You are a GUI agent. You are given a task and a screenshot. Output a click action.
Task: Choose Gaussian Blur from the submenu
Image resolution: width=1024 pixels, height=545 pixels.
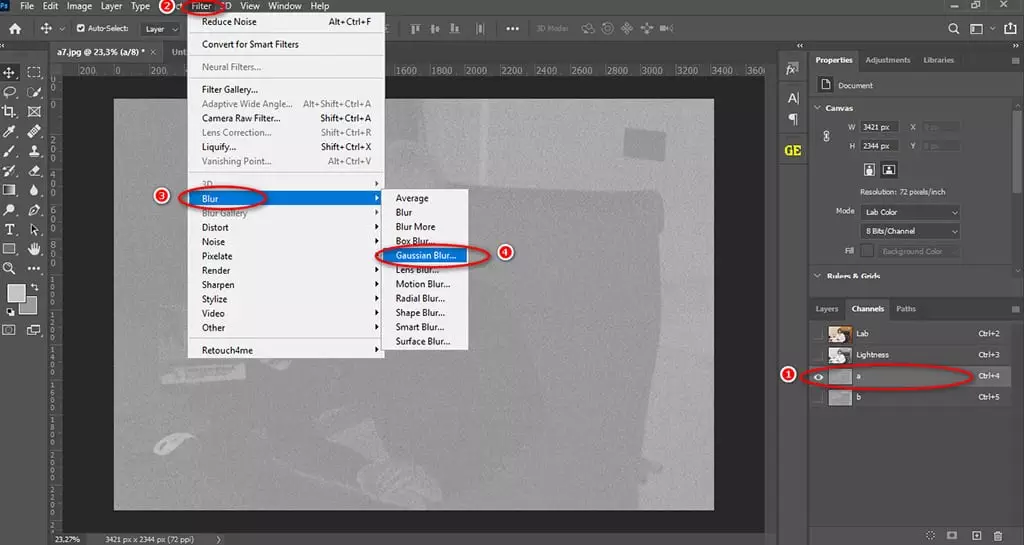click(425, 255)
